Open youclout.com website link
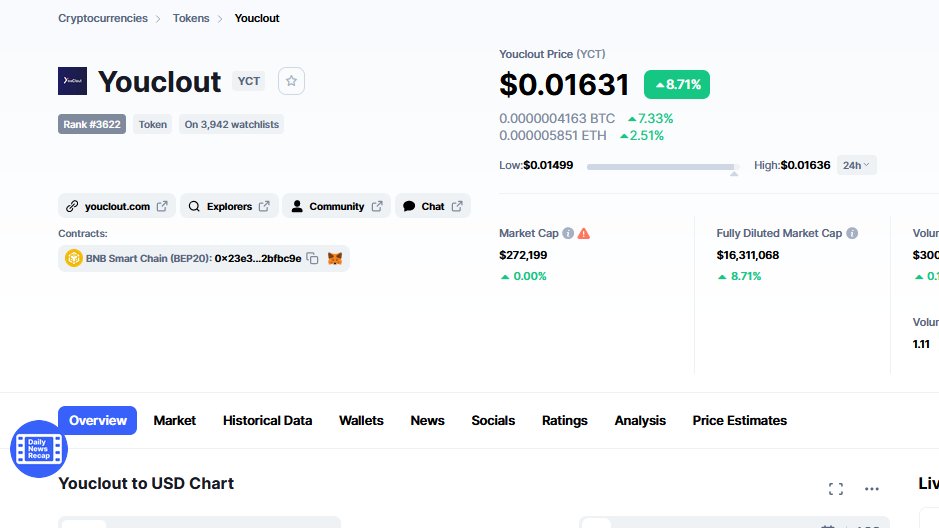The height and width of the screenshot is (528, 939). tap(117, 206)
